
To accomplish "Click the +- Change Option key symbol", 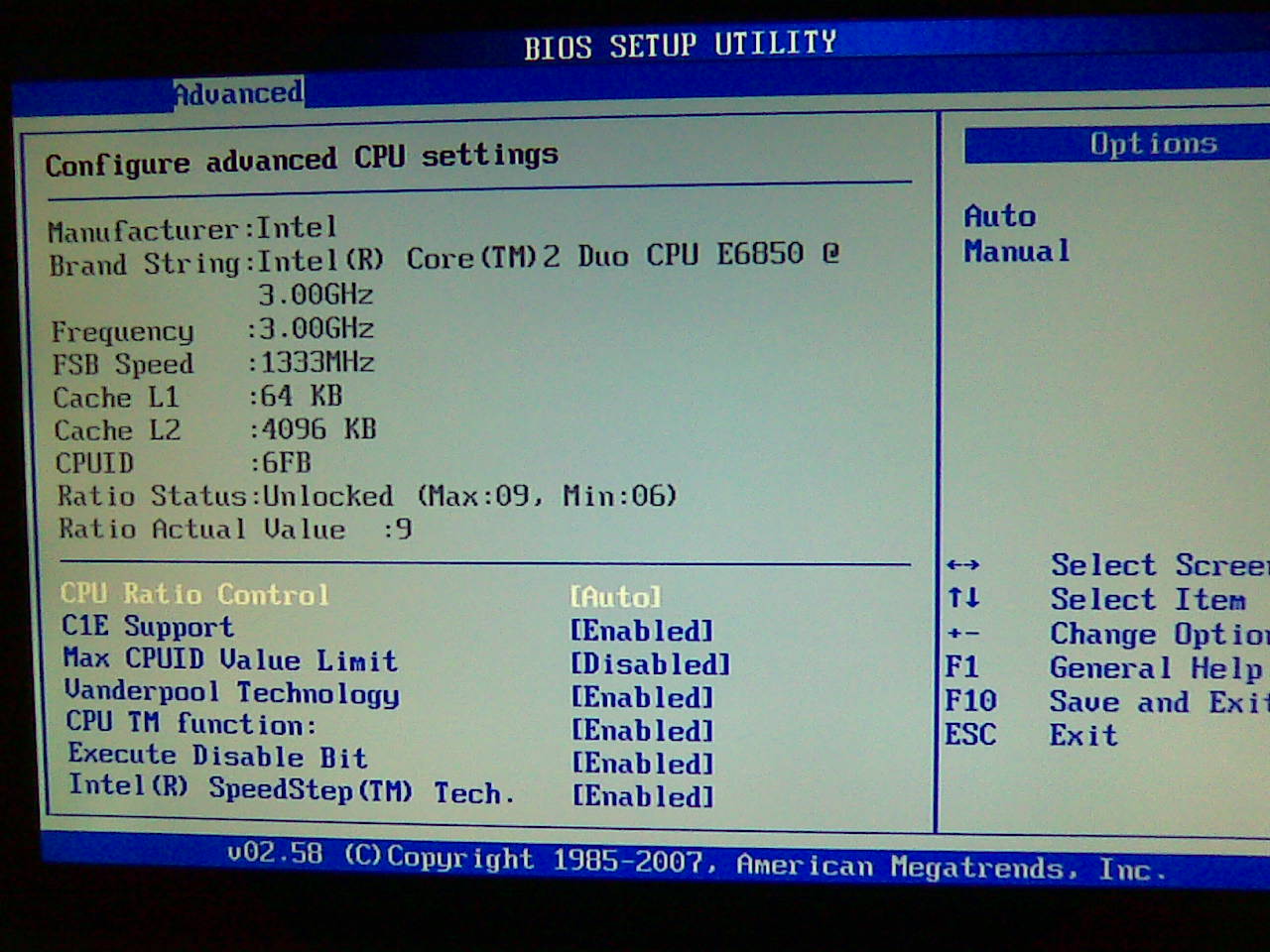I will [963, 633].
